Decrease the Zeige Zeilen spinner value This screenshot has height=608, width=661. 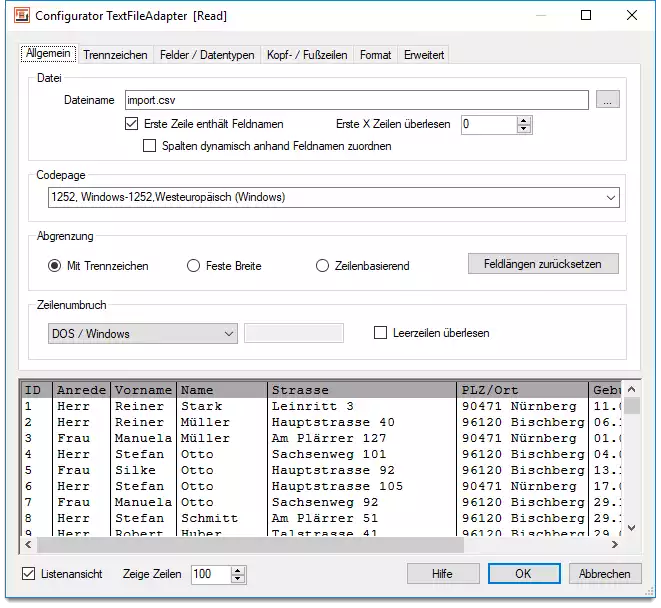[x=238, y=579]
